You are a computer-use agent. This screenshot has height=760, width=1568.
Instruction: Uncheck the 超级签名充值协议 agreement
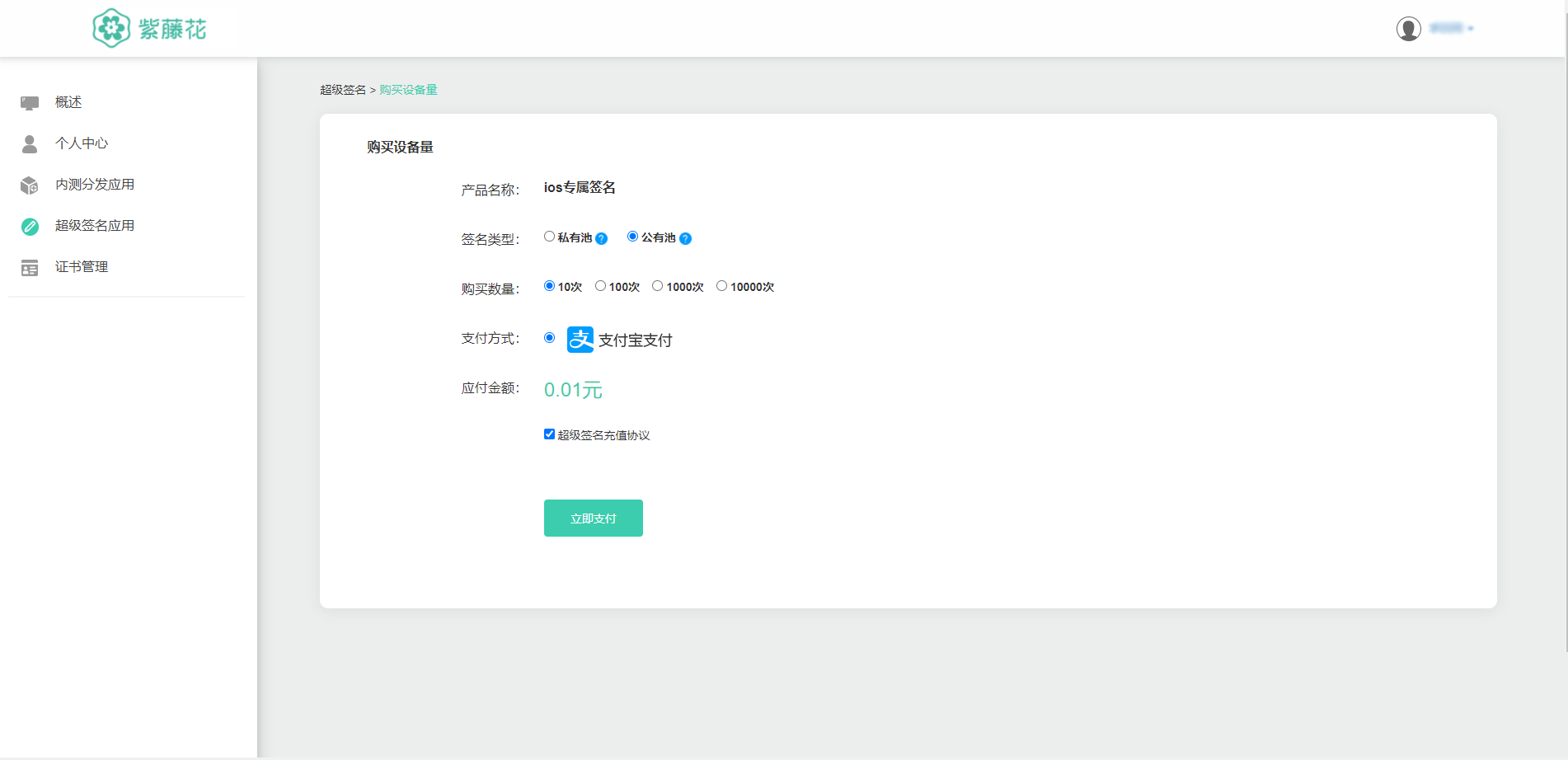coord(548,434)
